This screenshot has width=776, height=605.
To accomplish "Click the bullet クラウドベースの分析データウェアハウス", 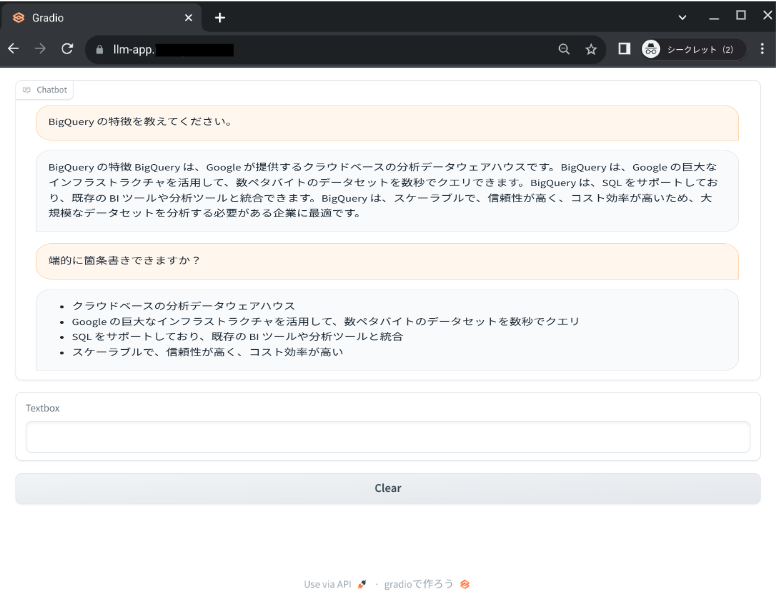I will tap(183, 306).
